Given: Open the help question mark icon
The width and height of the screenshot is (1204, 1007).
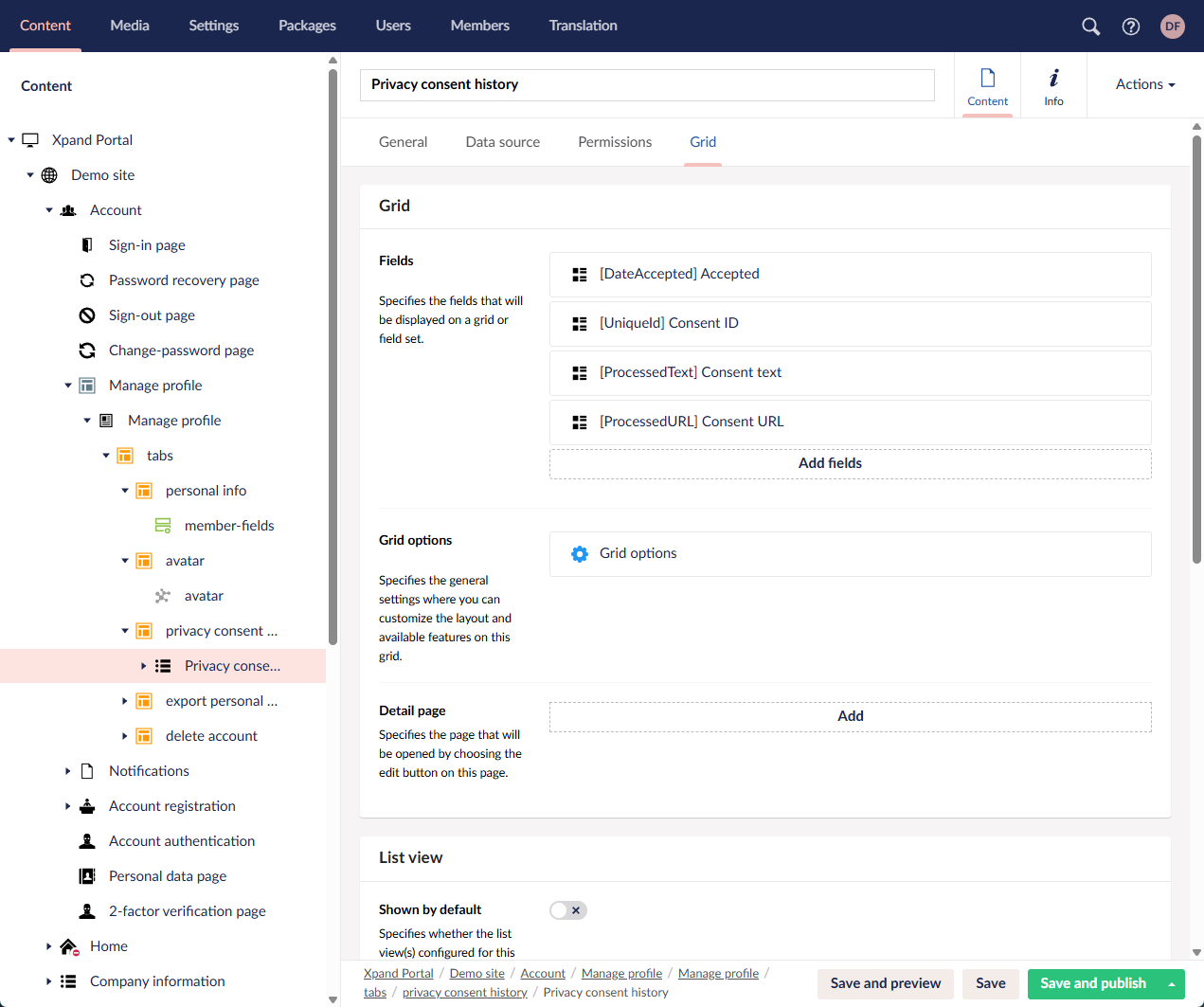Looking at the screenshot, I should [x=1131, y=27].
